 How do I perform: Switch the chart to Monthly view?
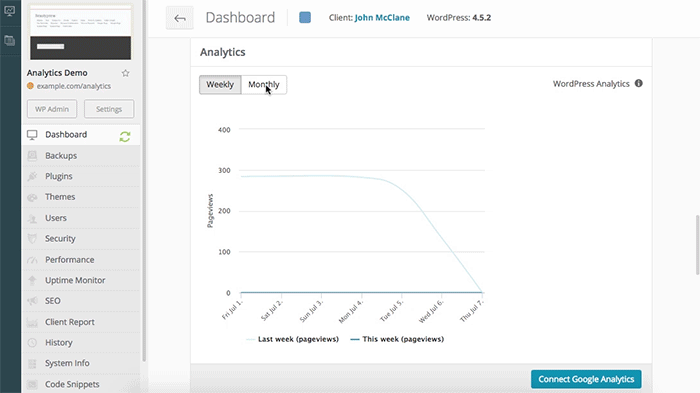264,84
